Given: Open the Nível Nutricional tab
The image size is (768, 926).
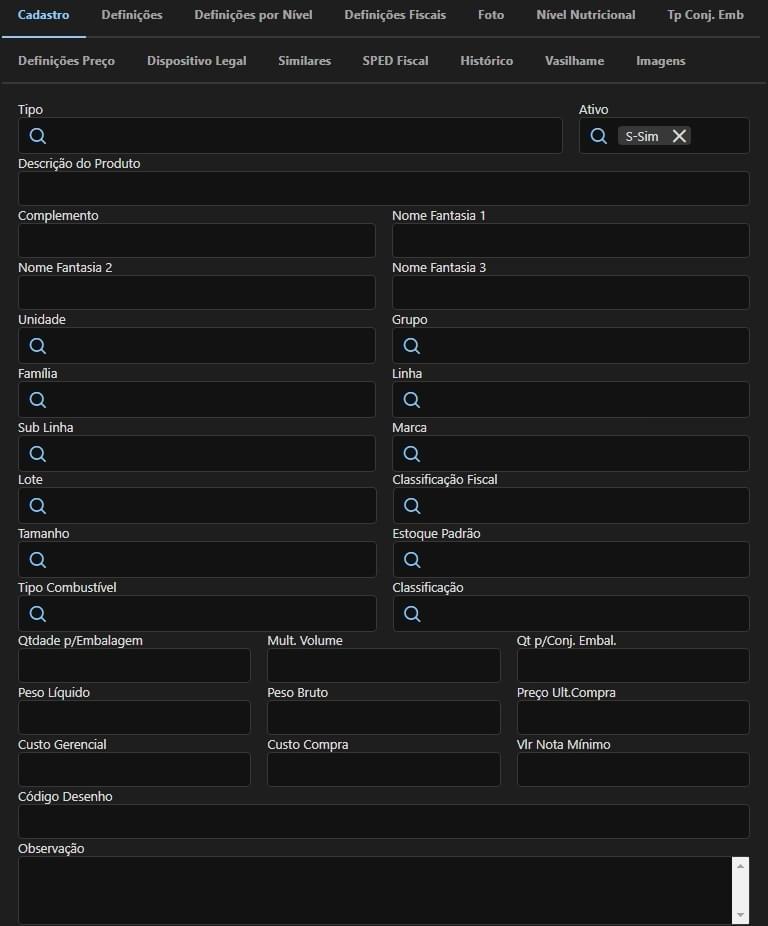Looking at the screenshot, I should [x=586, y=15].
